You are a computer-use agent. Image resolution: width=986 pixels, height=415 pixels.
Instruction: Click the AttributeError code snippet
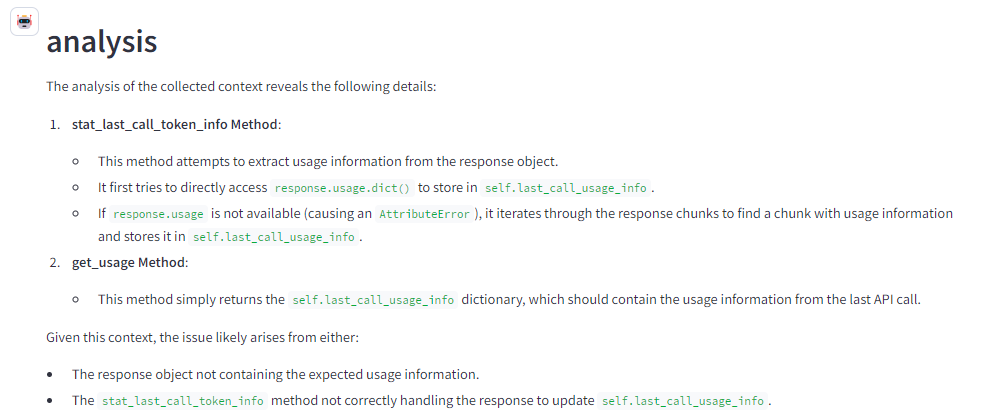[x=424, y=214]
